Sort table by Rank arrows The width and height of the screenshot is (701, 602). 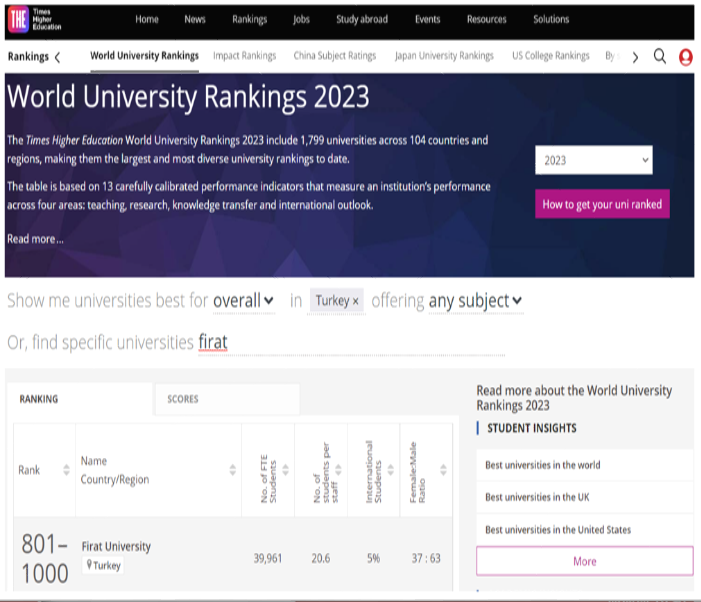[66, 470]
